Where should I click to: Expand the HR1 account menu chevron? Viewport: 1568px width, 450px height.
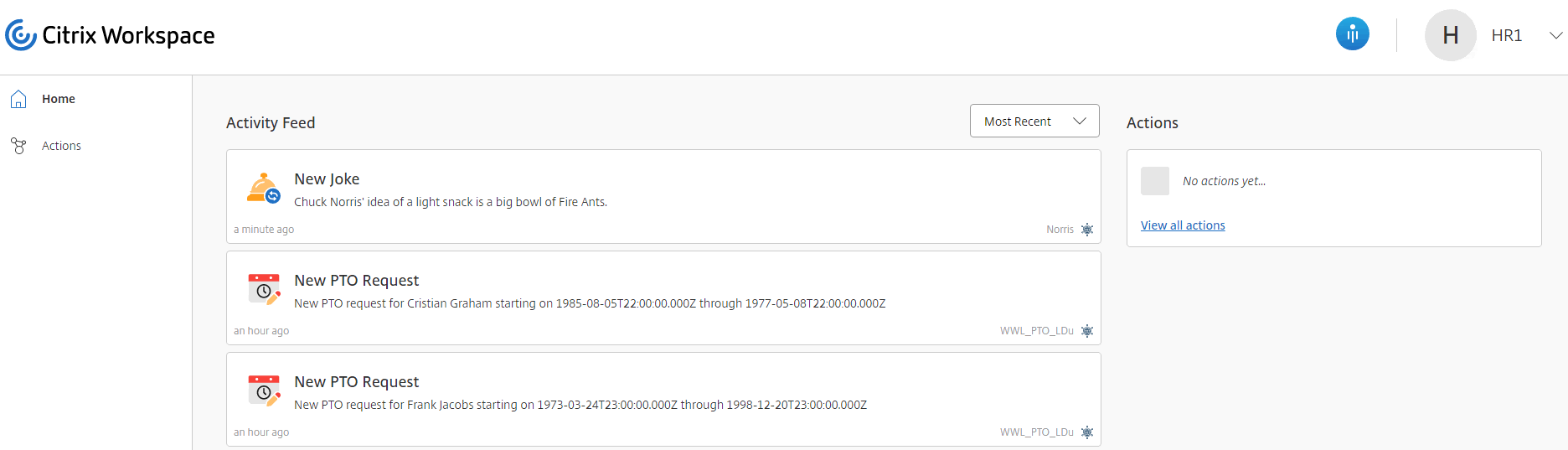point(1555,35)
